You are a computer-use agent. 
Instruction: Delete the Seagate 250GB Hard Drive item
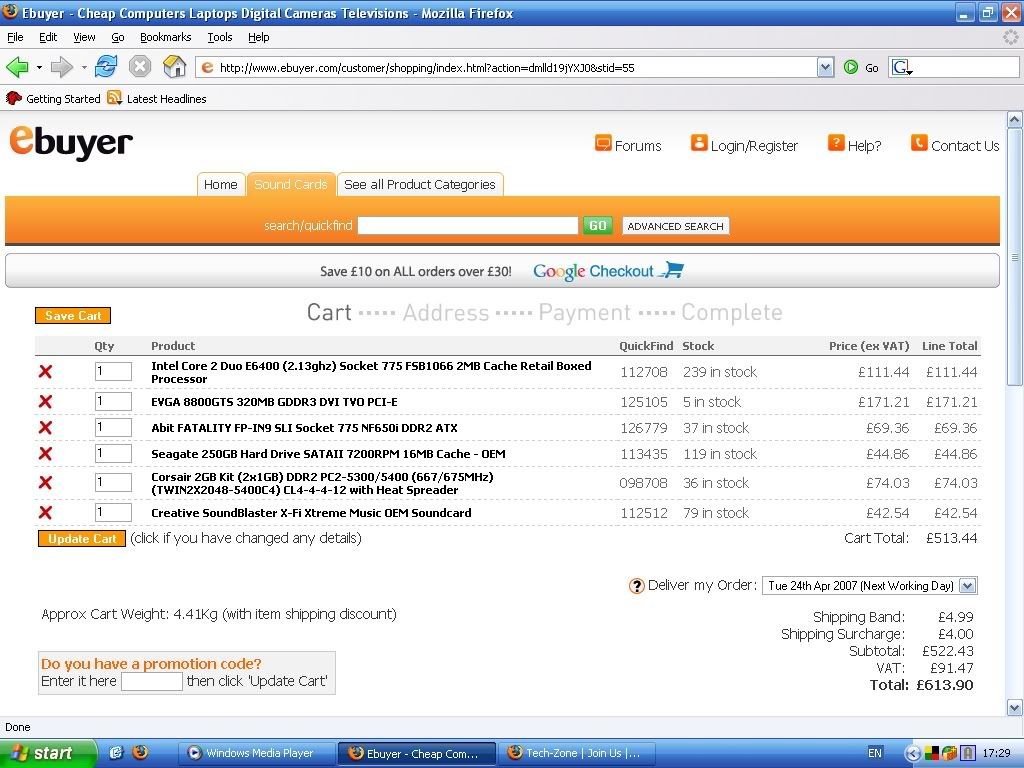click(45, 454)
